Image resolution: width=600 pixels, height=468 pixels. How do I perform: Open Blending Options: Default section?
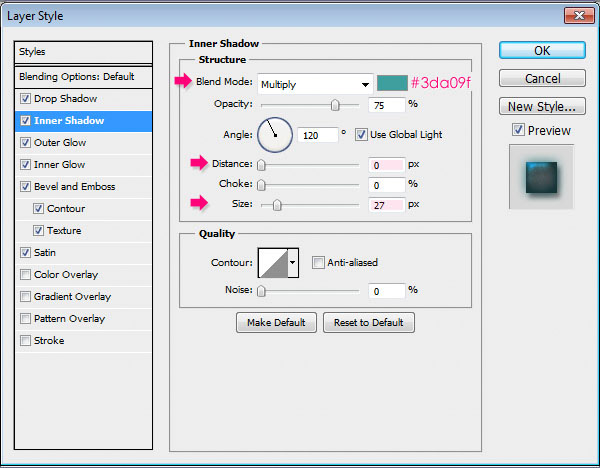tap(83, 77)
